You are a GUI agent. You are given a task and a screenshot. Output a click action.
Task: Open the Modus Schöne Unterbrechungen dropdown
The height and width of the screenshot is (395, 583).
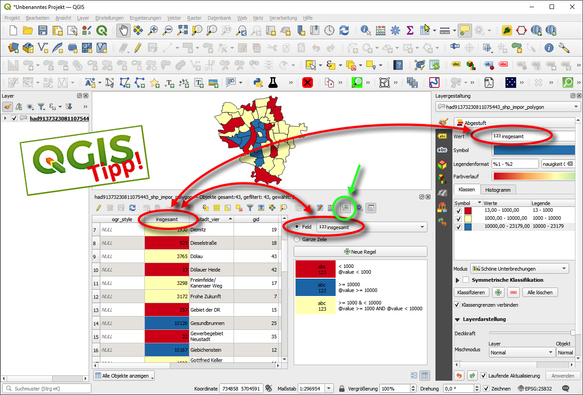tap(519, 268)
